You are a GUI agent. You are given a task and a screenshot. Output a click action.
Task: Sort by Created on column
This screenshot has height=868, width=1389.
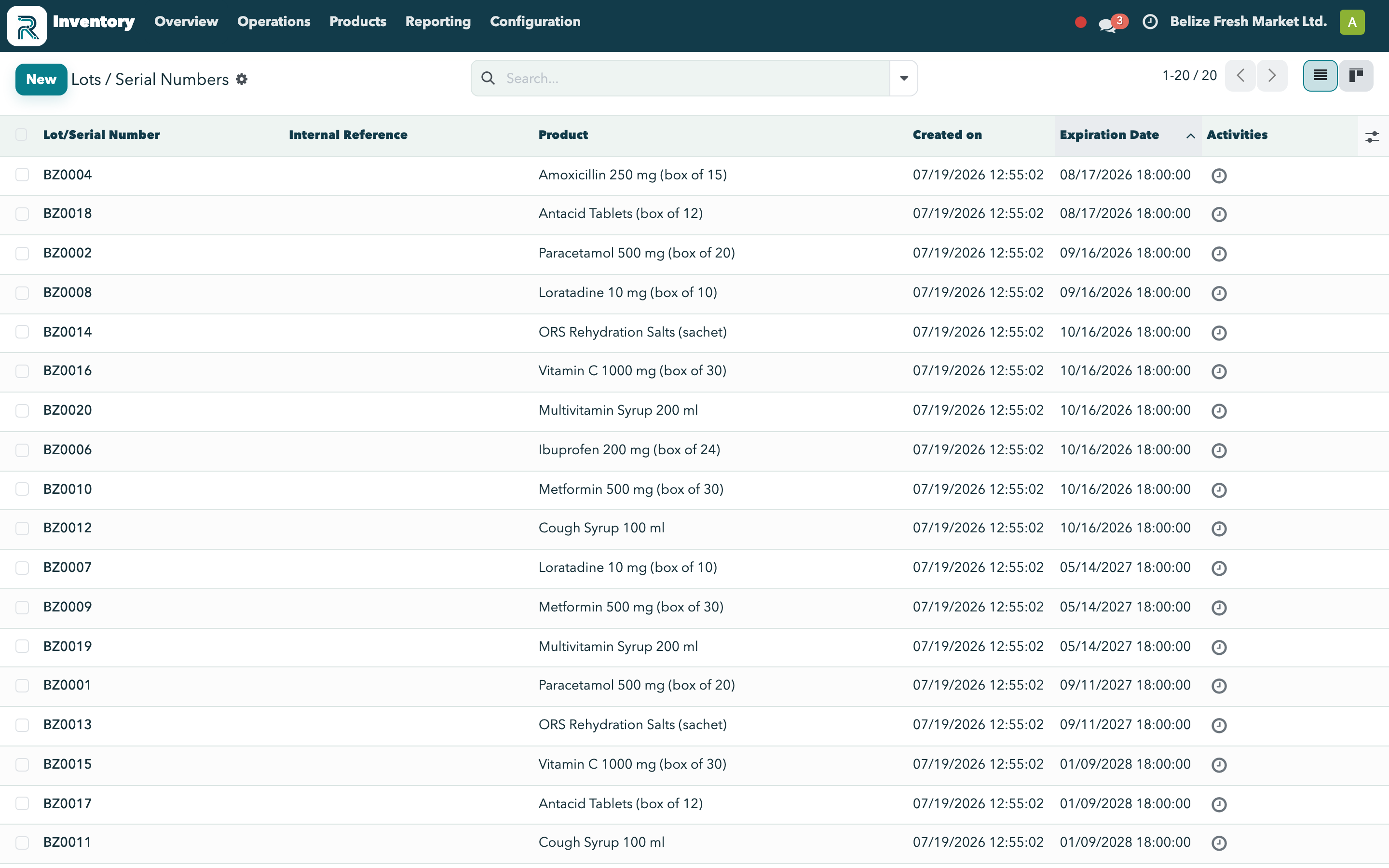coord(947,135)
